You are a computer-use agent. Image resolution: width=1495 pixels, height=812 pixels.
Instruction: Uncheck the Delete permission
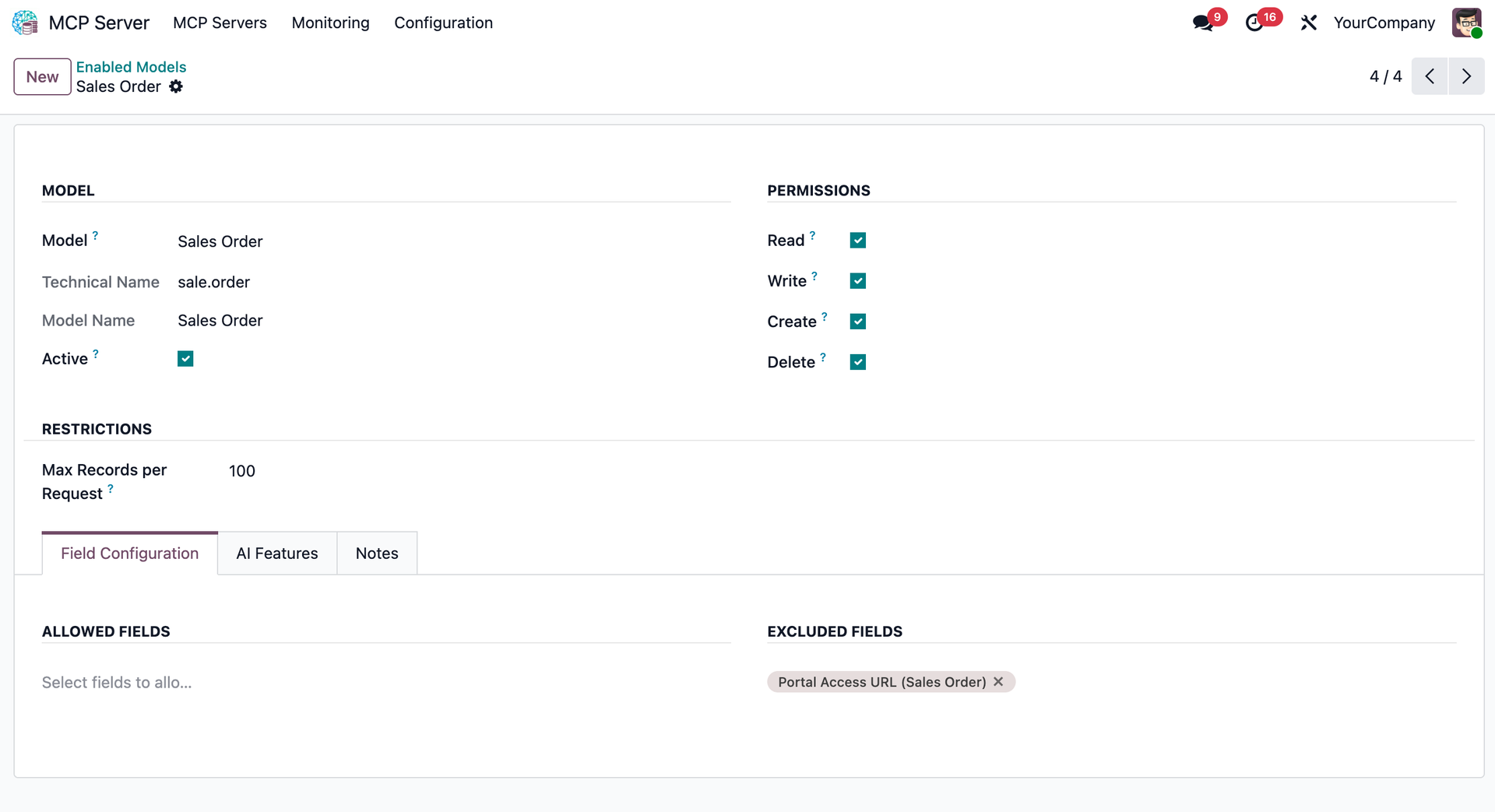coord(857,361)
